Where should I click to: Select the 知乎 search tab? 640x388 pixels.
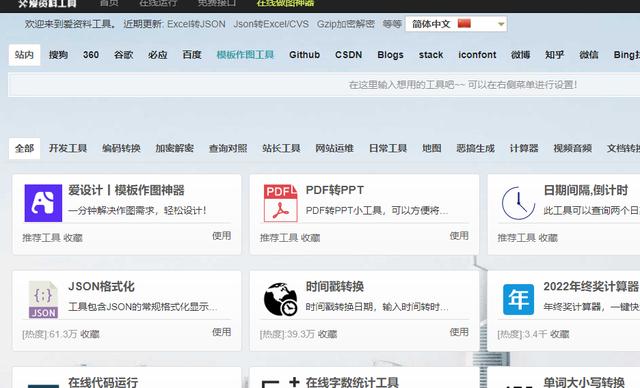555,55
